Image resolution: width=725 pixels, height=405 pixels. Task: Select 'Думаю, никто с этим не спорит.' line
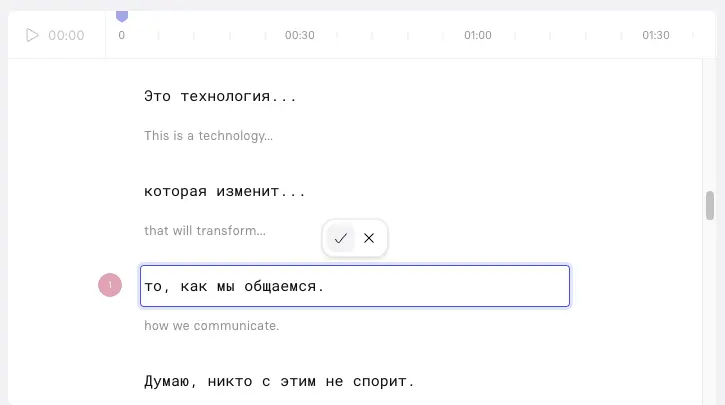pyautogui.click(x=279, y=381)
